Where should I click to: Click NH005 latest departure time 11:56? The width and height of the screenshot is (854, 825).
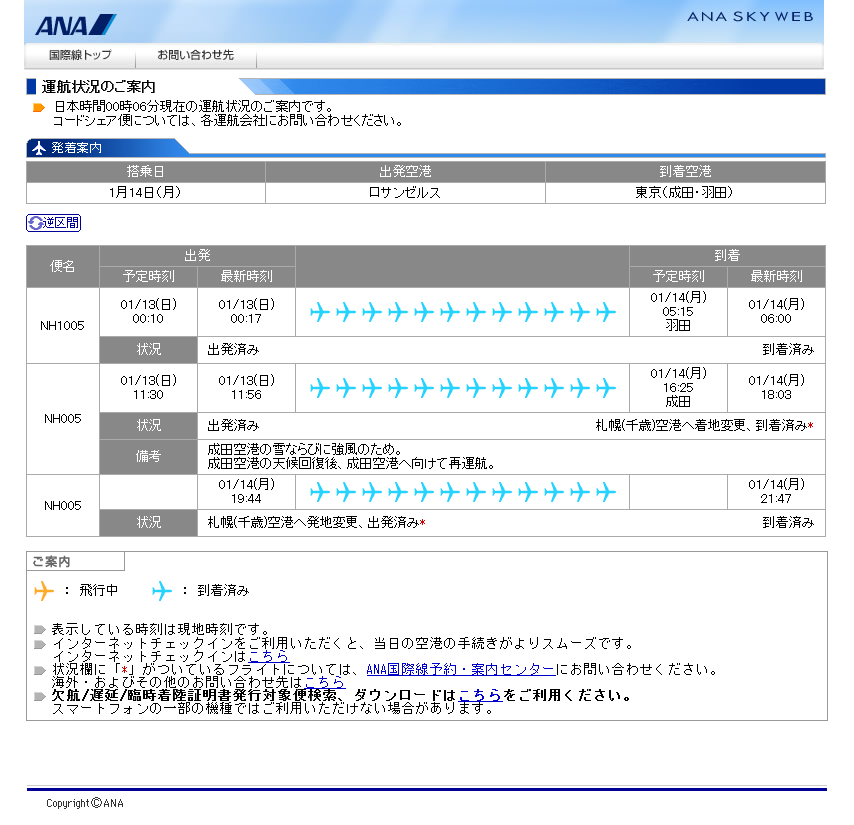(x=246, y=388)
